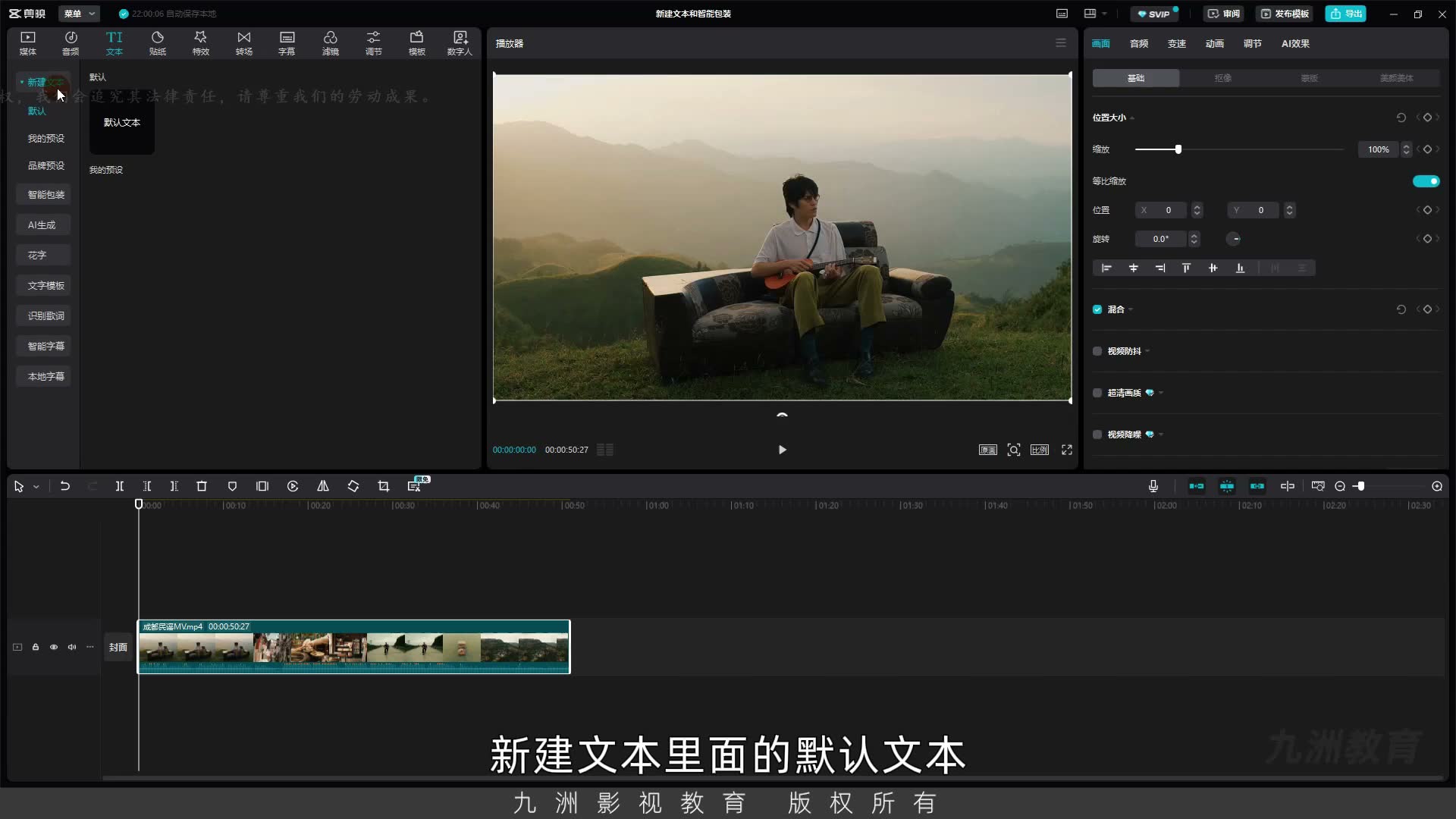Select the 抠像 sub-tab
The image size is (1456, 819).
[x=1222, y=78]
